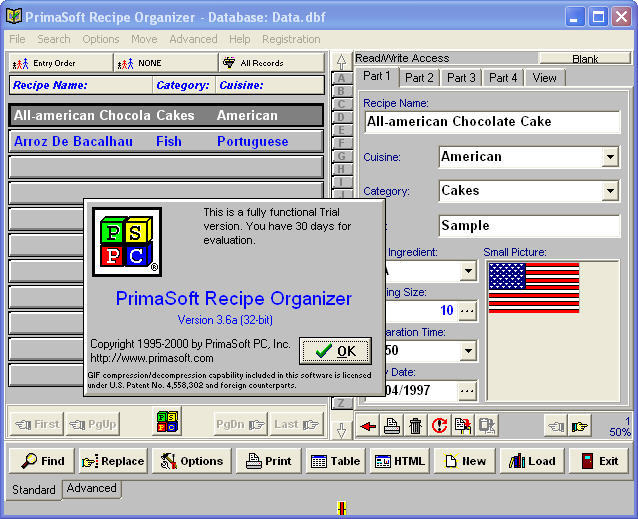Screen dimensions: 638x519
Task: Select the Arroz De Bacalhau record row
Action: pyautogui.click(x=166, y=142)
